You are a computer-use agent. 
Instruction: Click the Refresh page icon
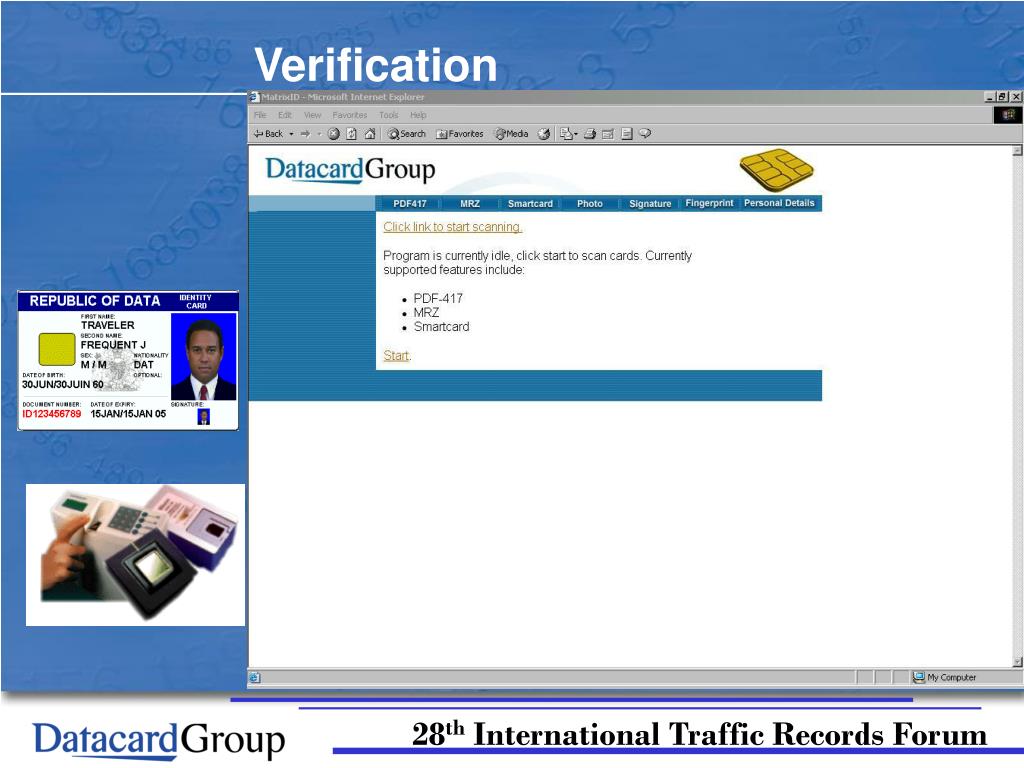click(351, 134)
